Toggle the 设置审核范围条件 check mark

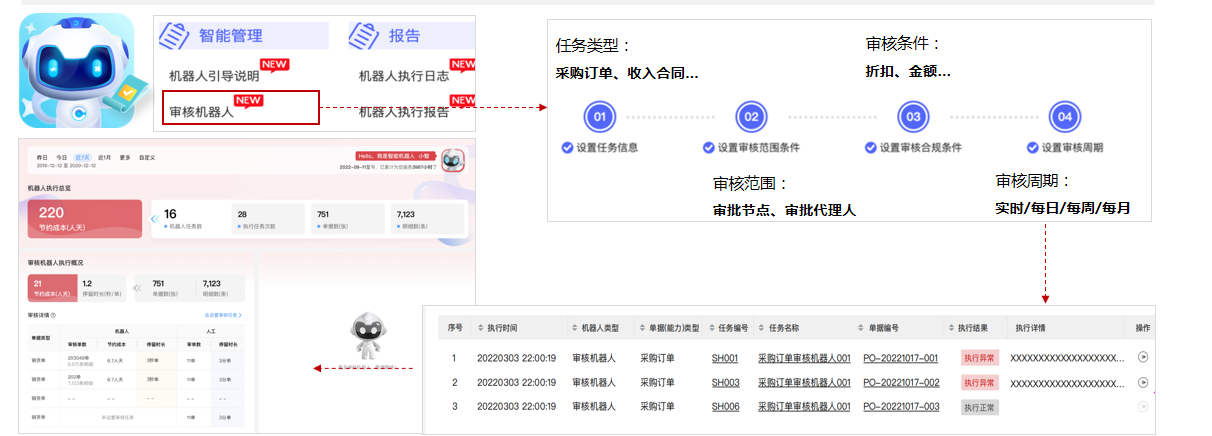coord(709,147)
